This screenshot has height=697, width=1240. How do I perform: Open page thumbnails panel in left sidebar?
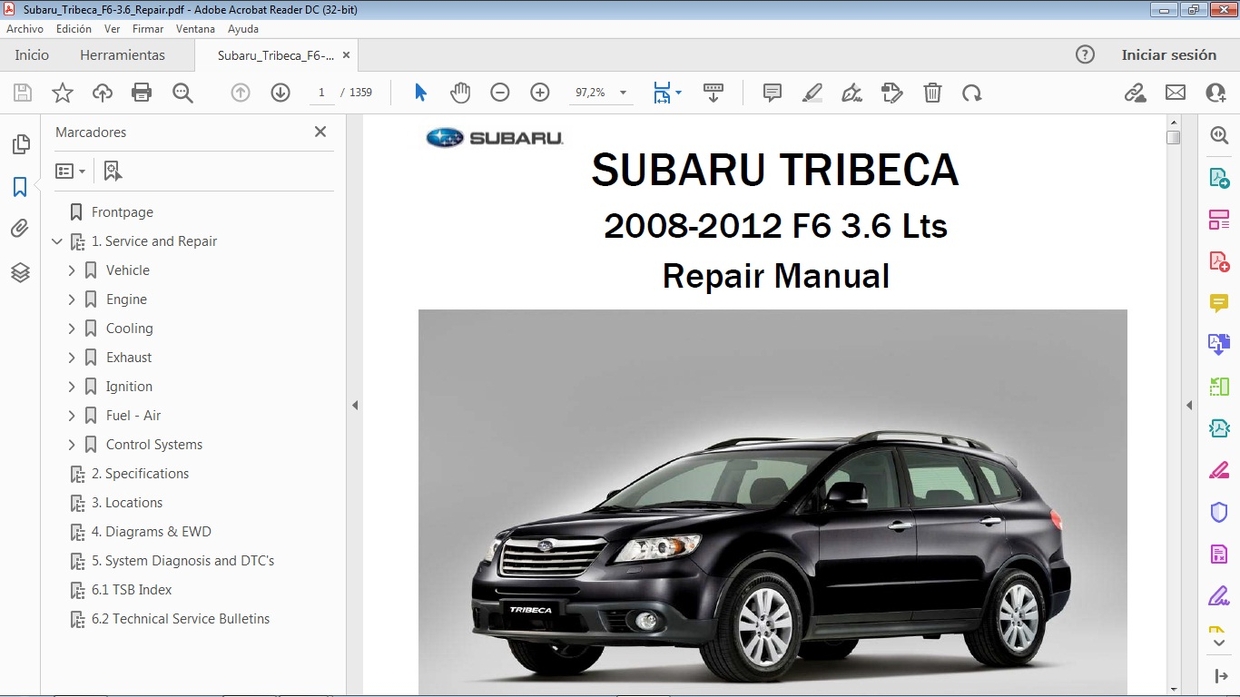click(x=20, y=143)
